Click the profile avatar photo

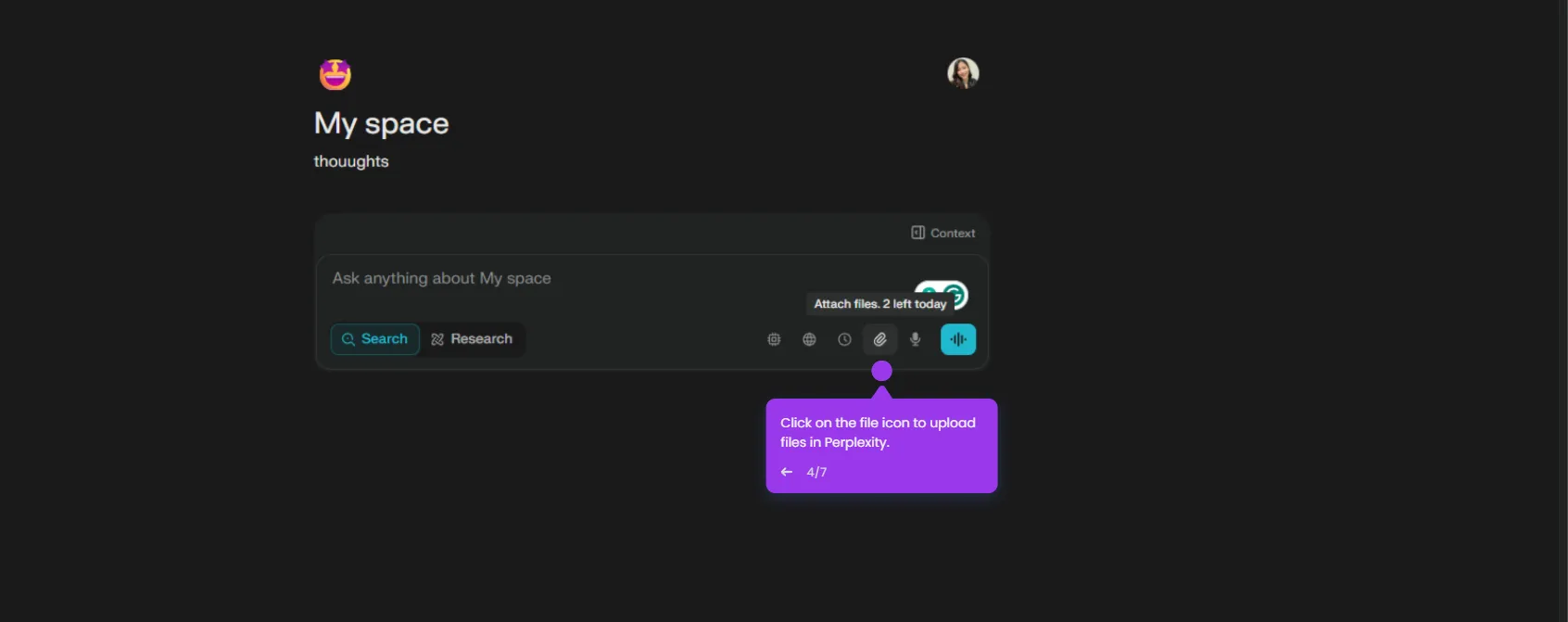pos(963,73)
